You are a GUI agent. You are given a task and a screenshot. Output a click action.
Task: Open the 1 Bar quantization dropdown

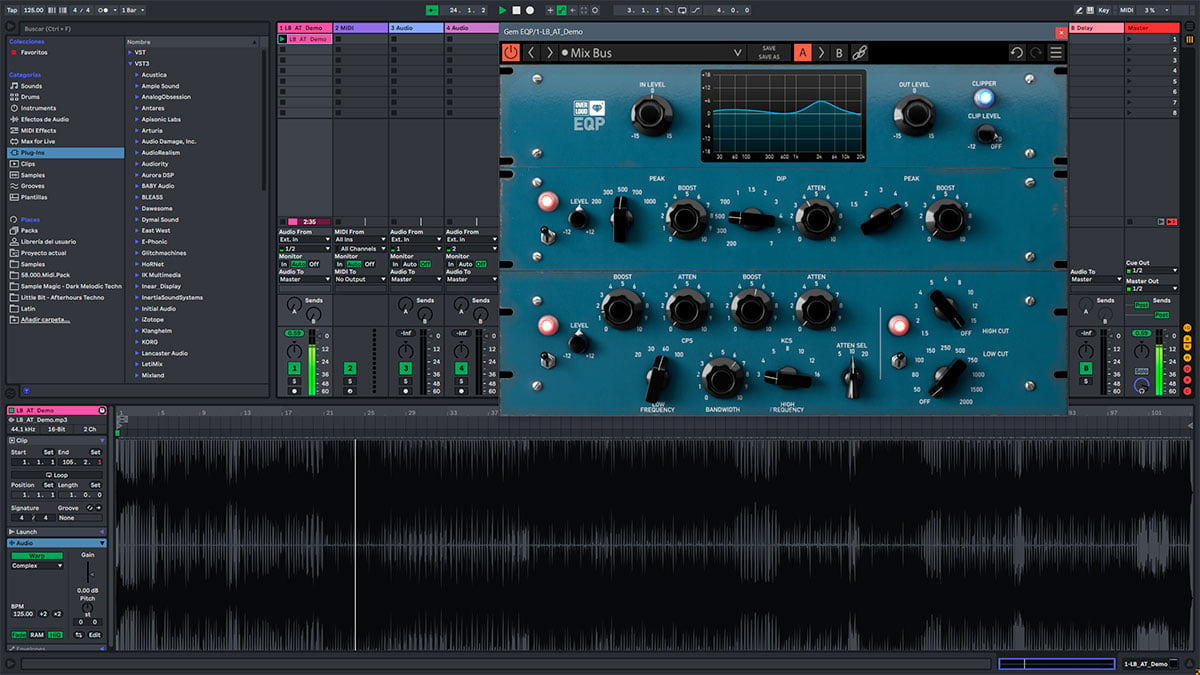tap(133, 10)
